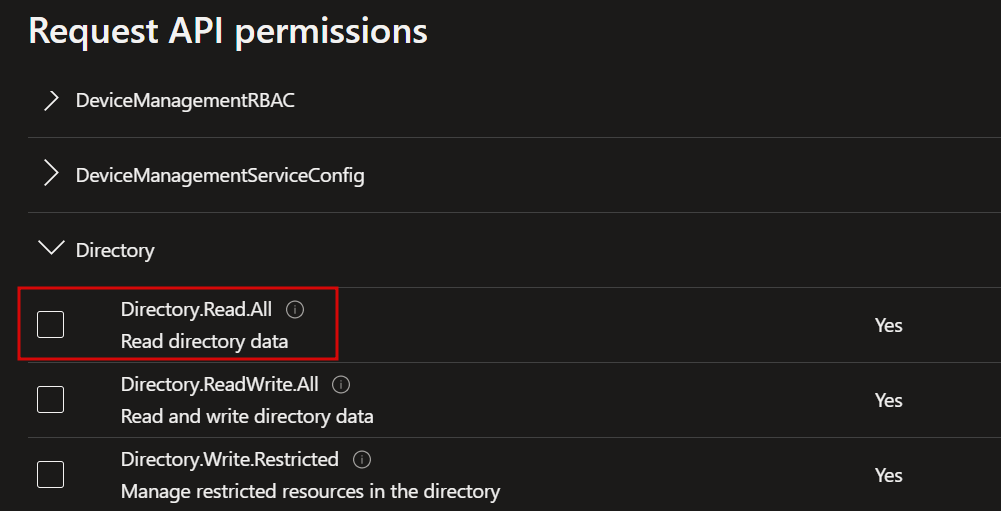Open info icon beside Directory.ReadWrite.All
This screenshot has width=1001, height=511.
coord(342,385)
